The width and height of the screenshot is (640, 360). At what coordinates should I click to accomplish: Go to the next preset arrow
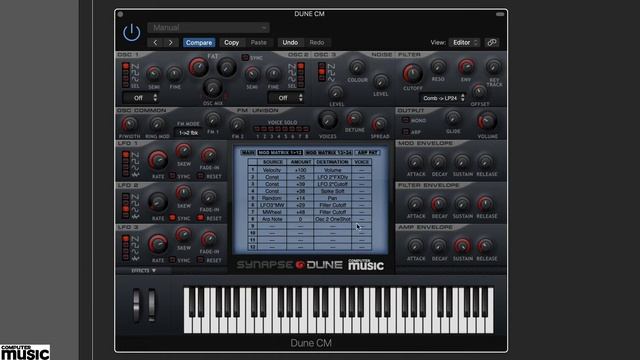[x=171, y=42]
